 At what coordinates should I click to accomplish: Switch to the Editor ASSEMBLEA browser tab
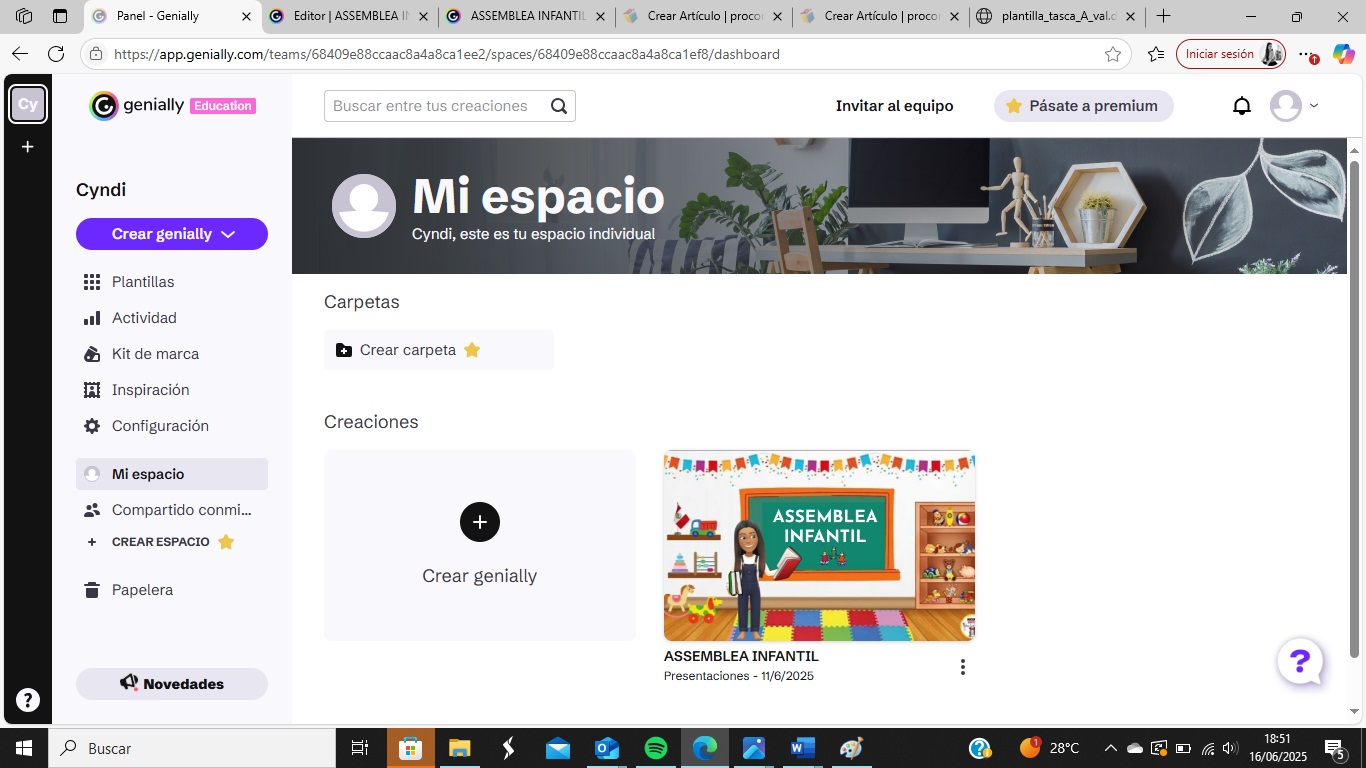353,17
